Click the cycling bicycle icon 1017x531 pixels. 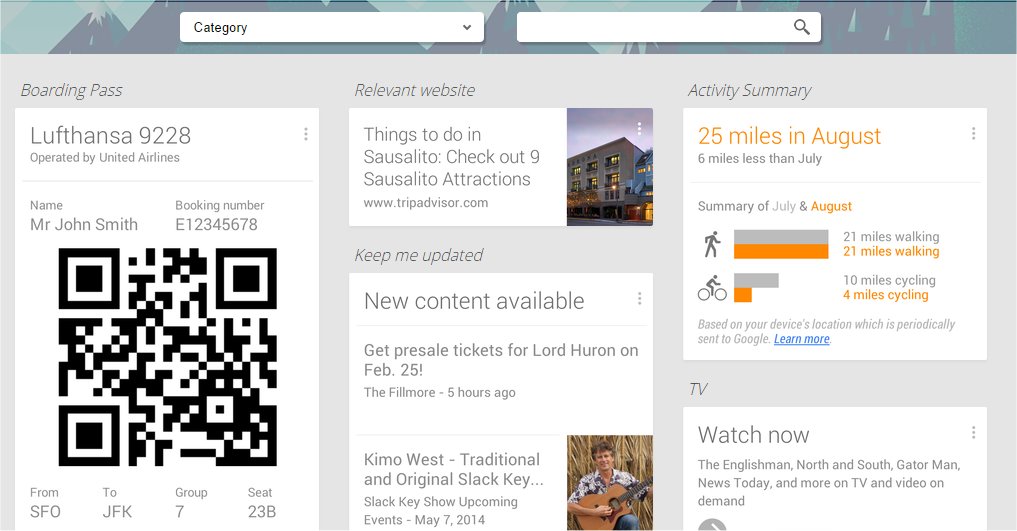point(712,288)
